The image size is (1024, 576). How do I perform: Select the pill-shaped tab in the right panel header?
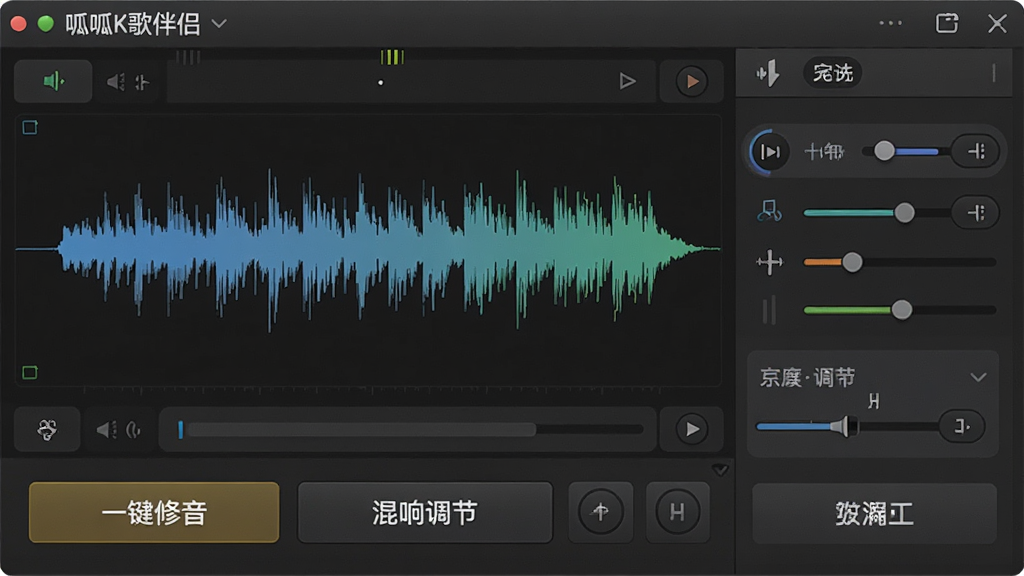pos(833,73)
